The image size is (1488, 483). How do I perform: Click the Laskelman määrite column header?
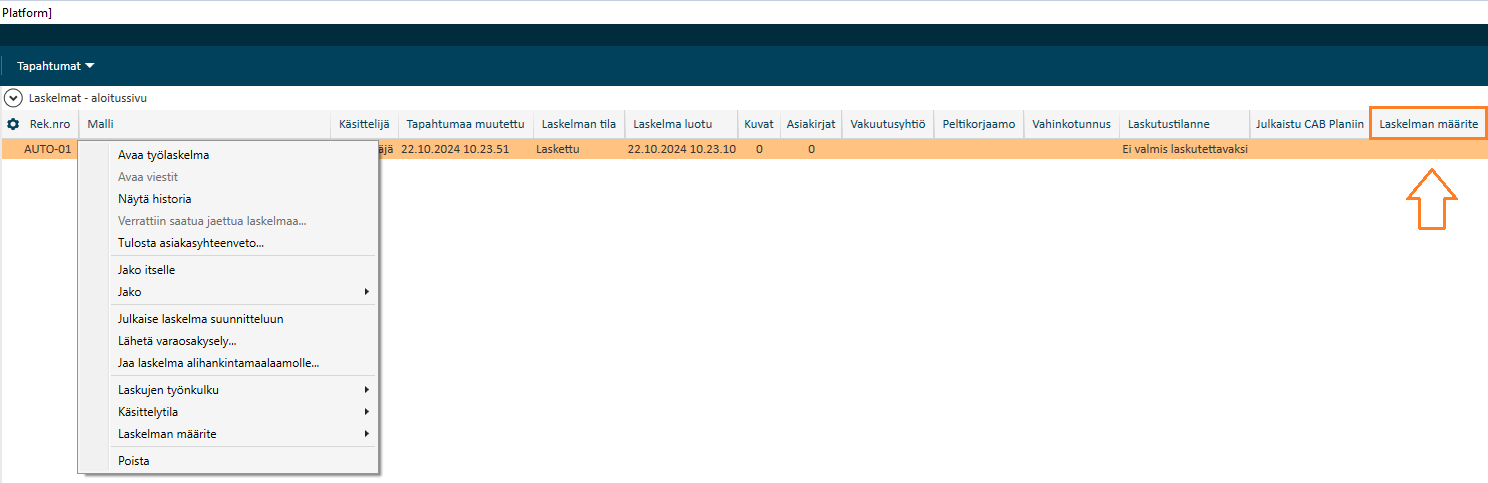point(1428,125)
